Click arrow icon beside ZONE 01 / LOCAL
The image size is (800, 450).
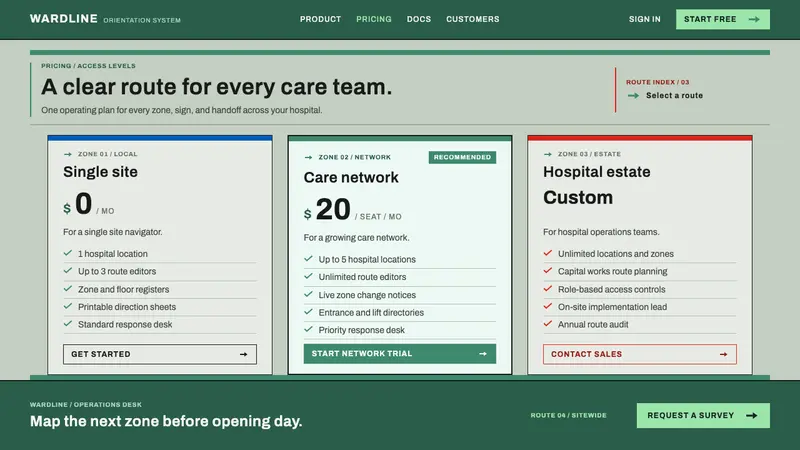pyautogui.click(x=67, y=154)
